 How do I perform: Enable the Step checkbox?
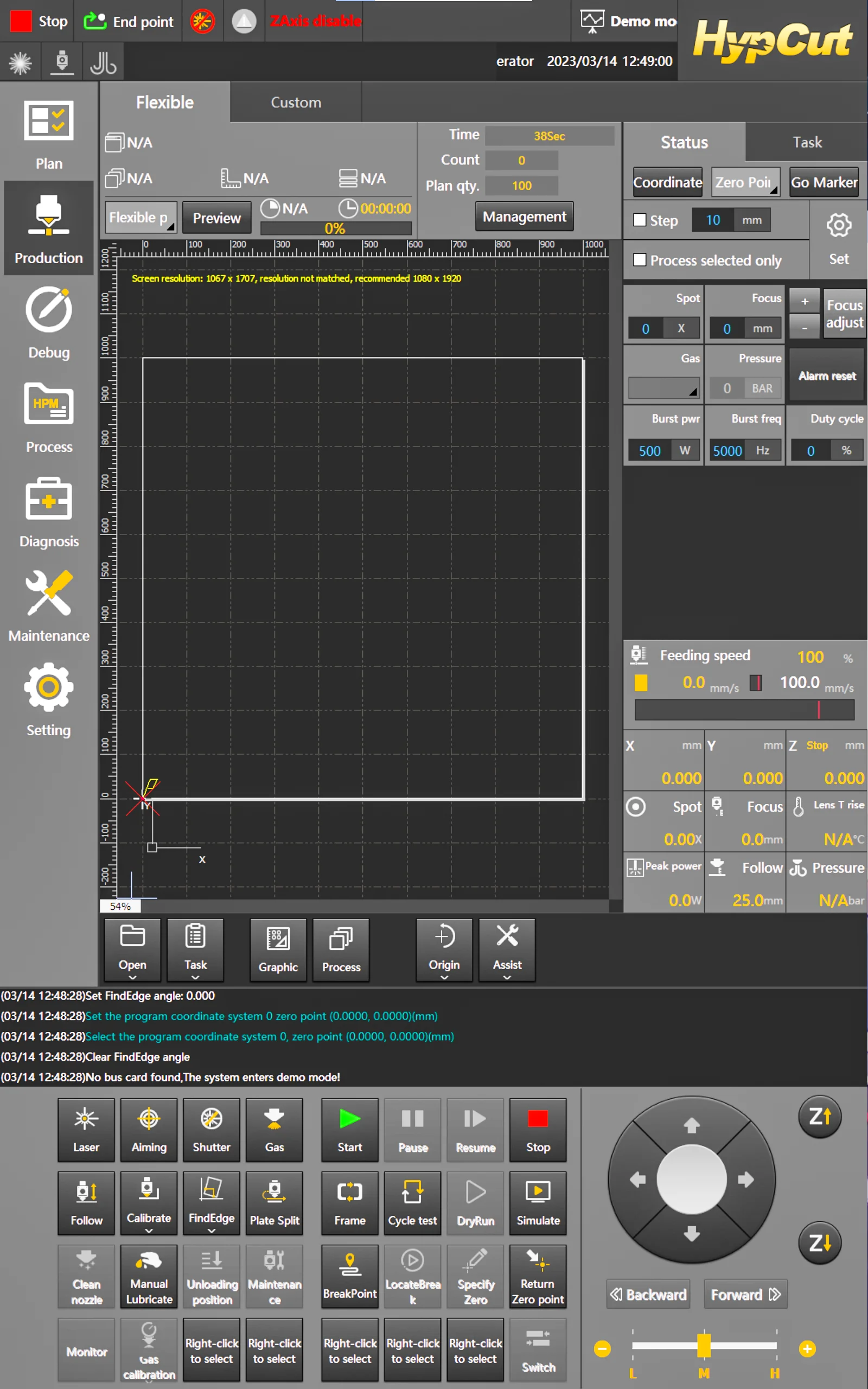(x=640, y=220)
